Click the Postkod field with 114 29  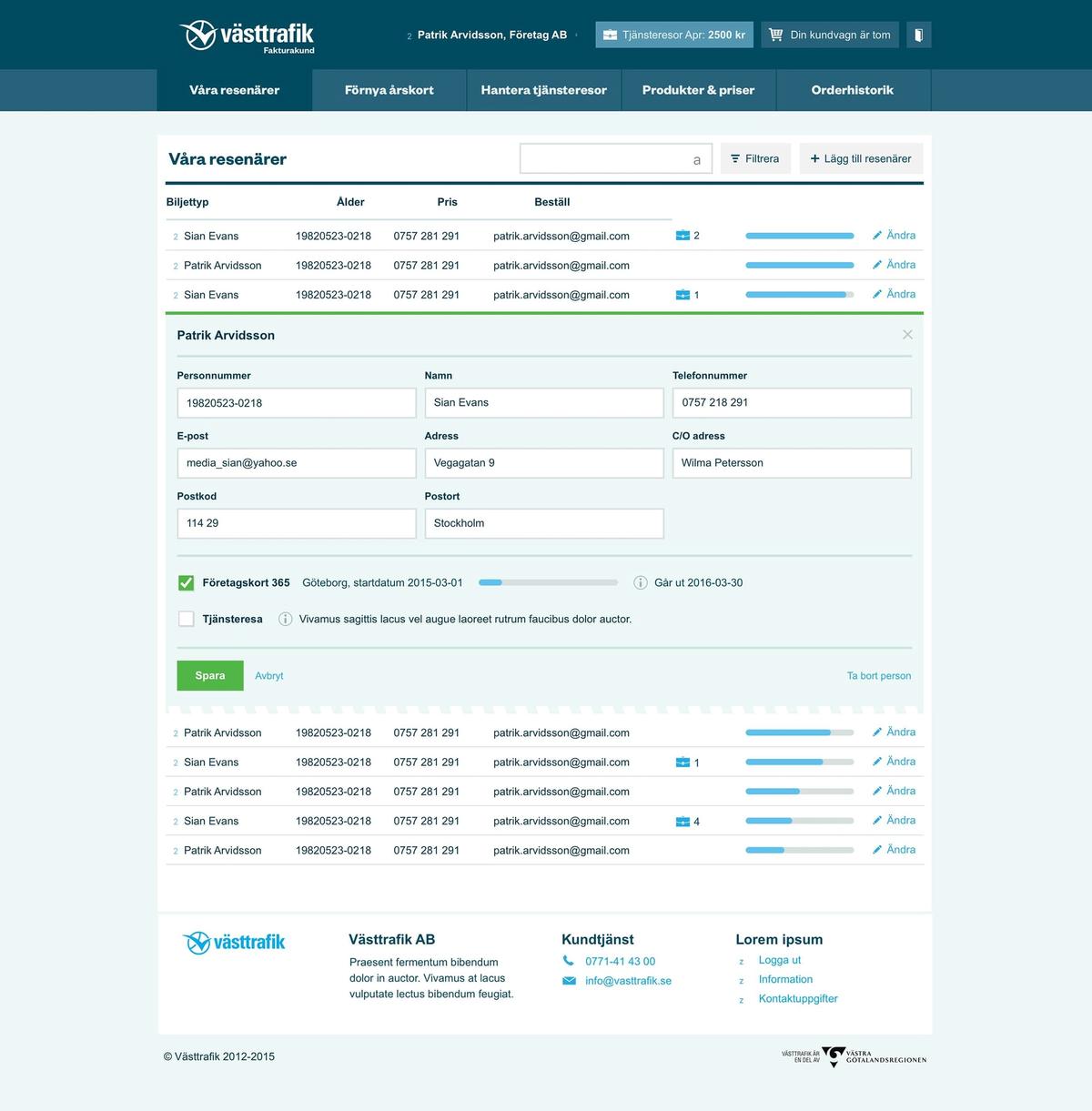[297, 523]
